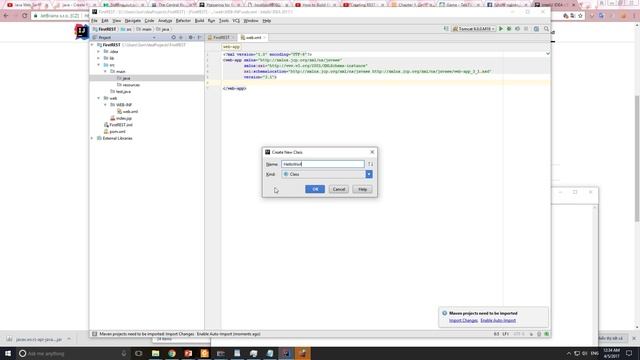Open File Explorer from taskbar

coord(156,353)
